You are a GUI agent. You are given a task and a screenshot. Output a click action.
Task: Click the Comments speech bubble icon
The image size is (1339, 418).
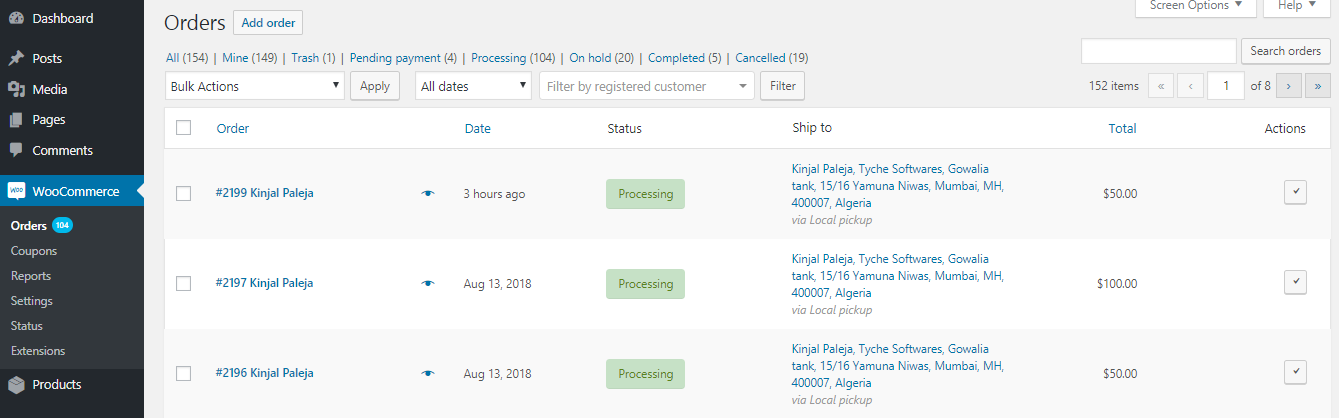pyautogui.click(x=16, y=151)
